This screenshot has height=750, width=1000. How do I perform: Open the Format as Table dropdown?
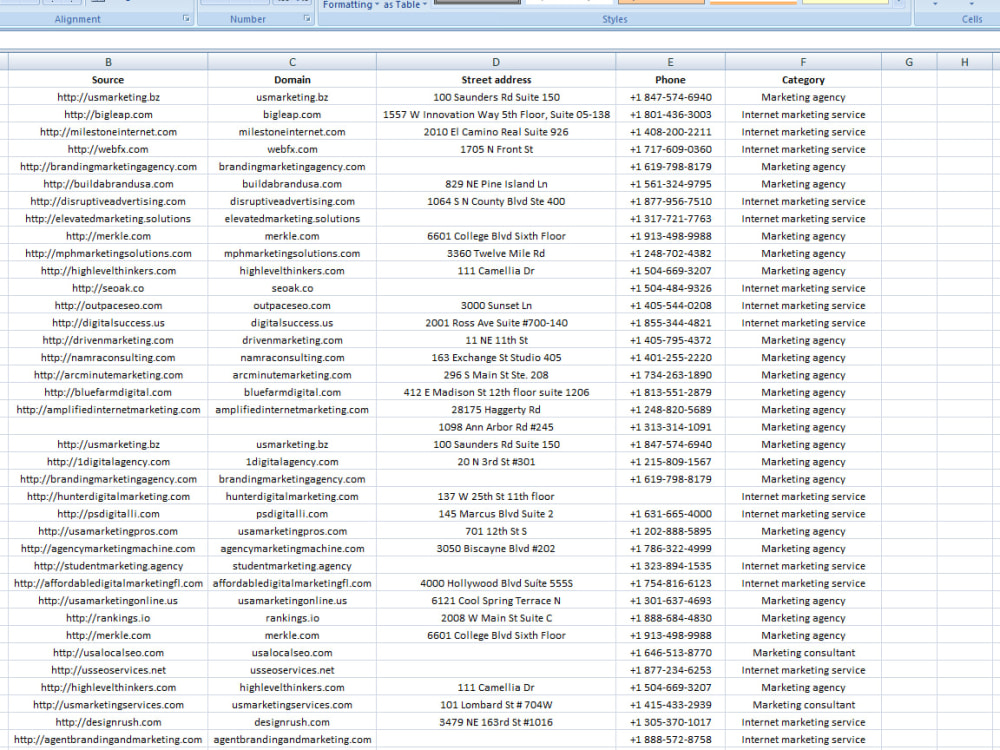coord(405,4)
